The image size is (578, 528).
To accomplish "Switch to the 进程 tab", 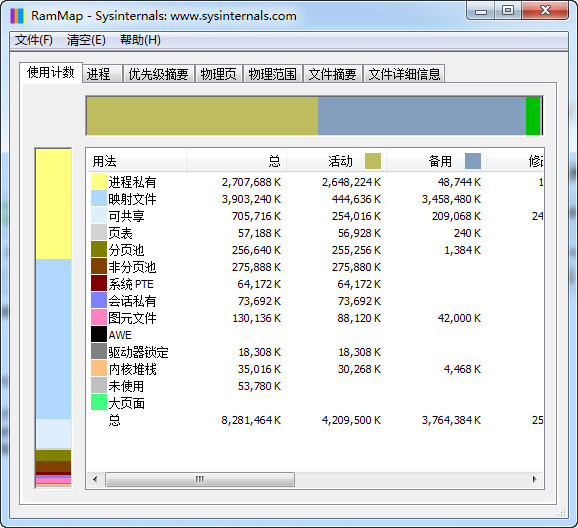I will [x=102, y=74].
